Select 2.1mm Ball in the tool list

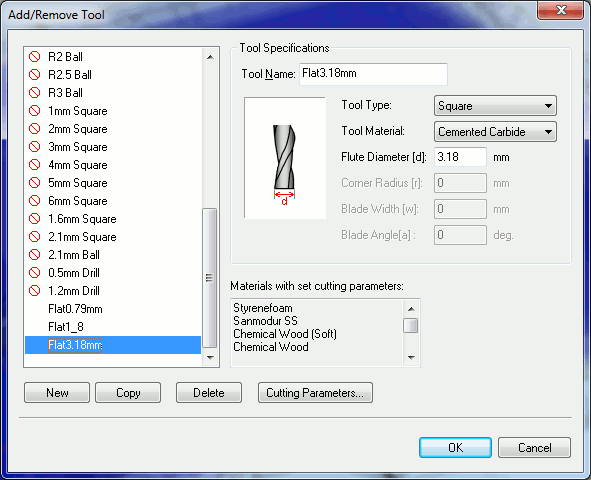click(74, 255)
